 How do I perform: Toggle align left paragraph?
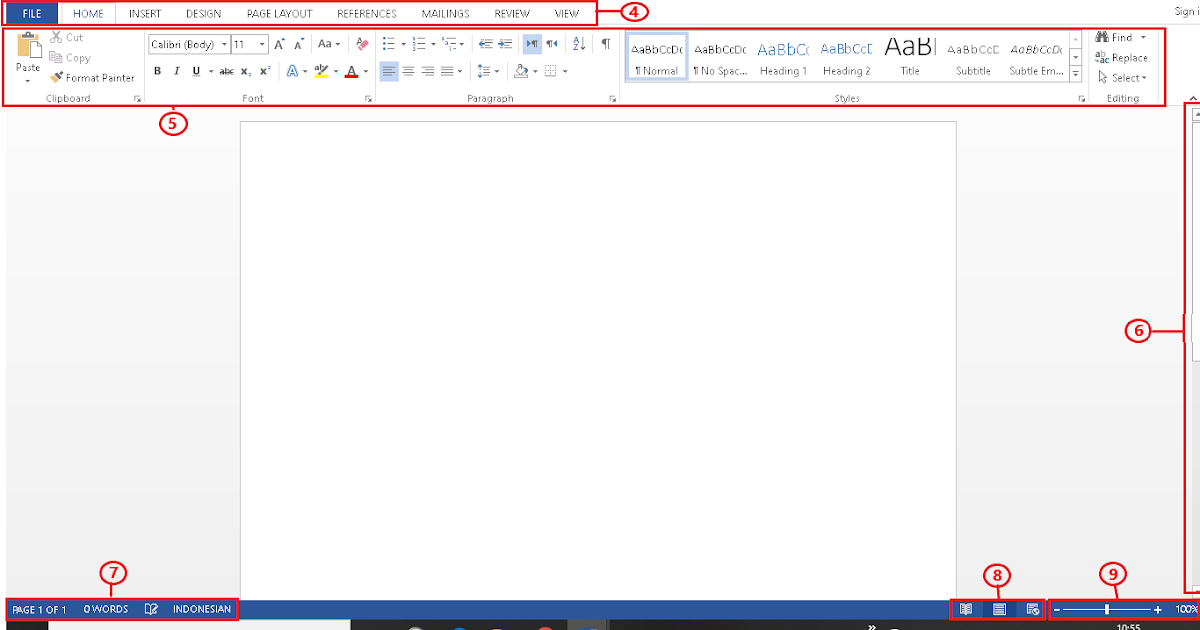pyautogui.click(x=389, y=71)
